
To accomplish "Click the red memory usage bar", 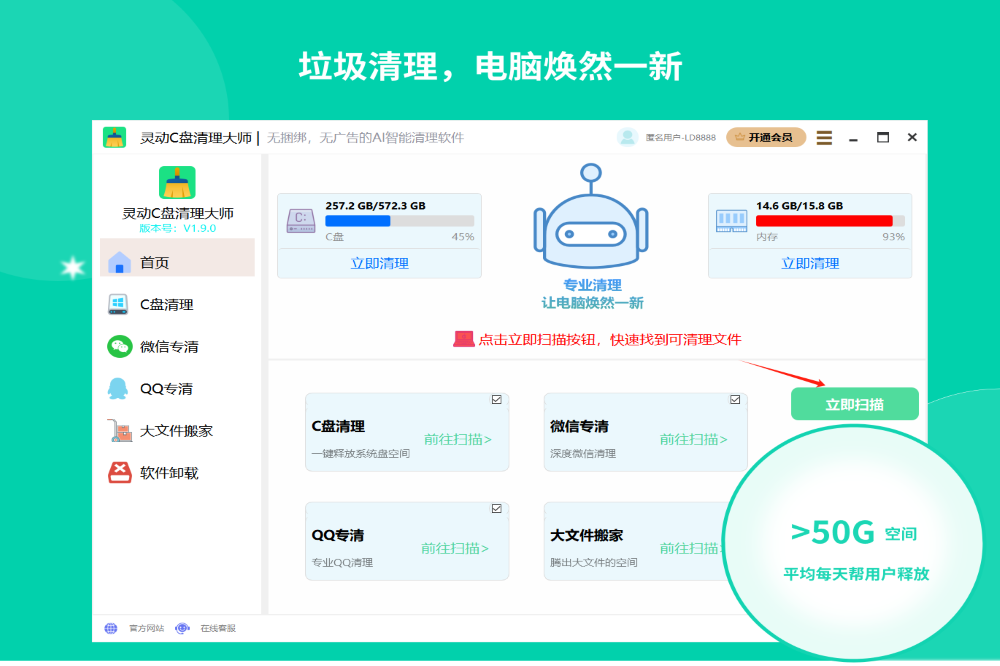I will (825, 221).
